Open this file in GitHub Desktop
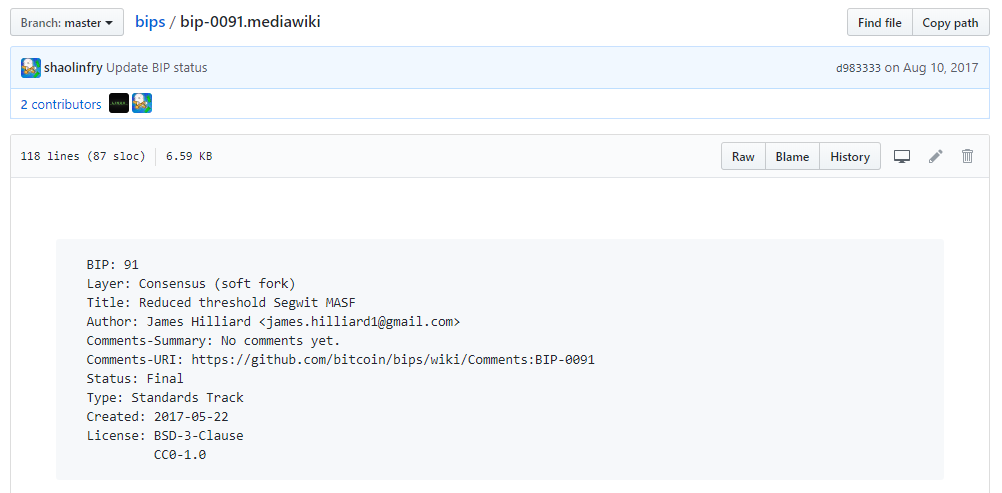The image size is (1002, 493). click(x=902, y=156)
